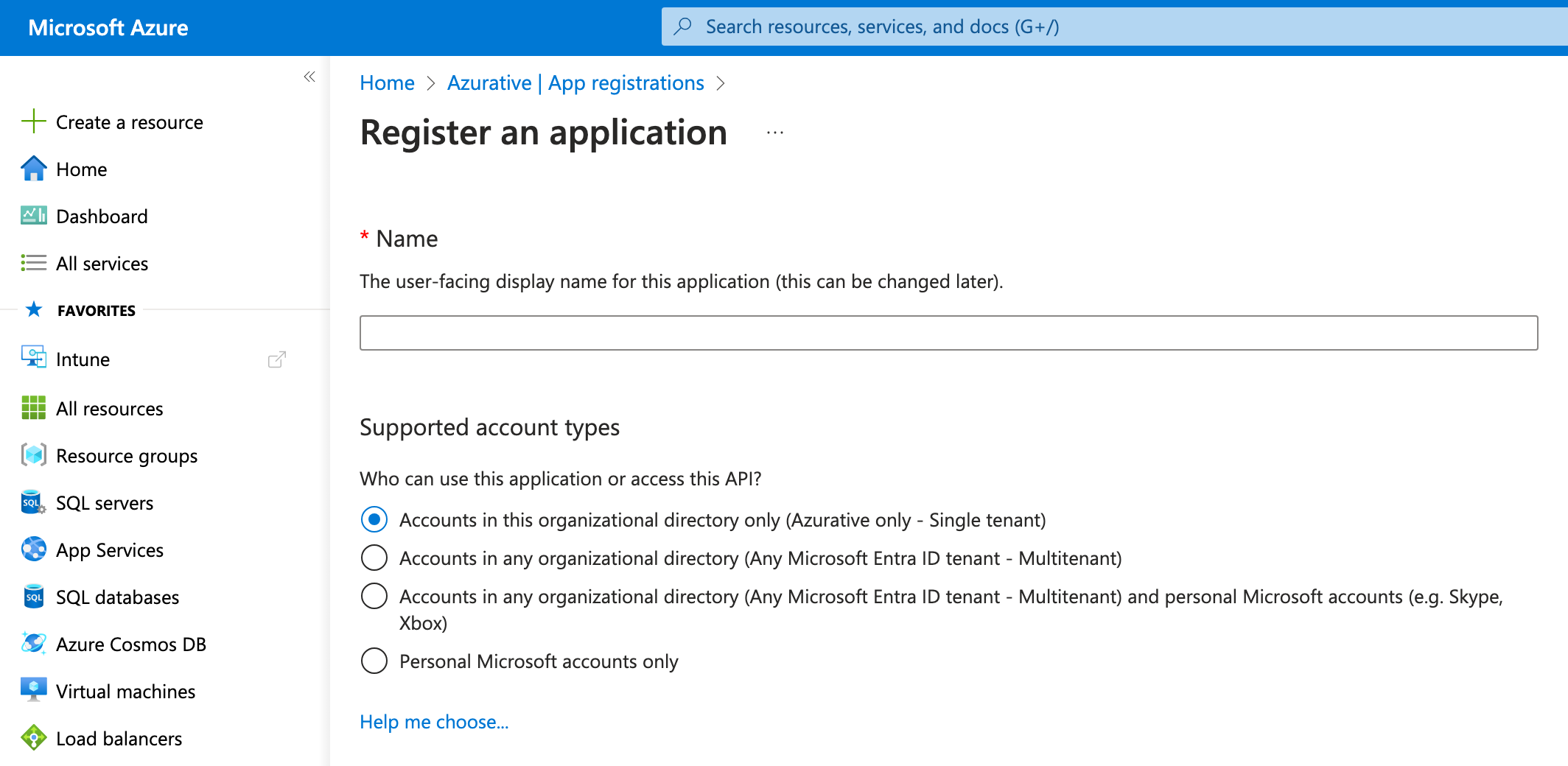Open Create a resource menu item
Viewport: 1568px width, 766px height.
[x=130, y=122]
